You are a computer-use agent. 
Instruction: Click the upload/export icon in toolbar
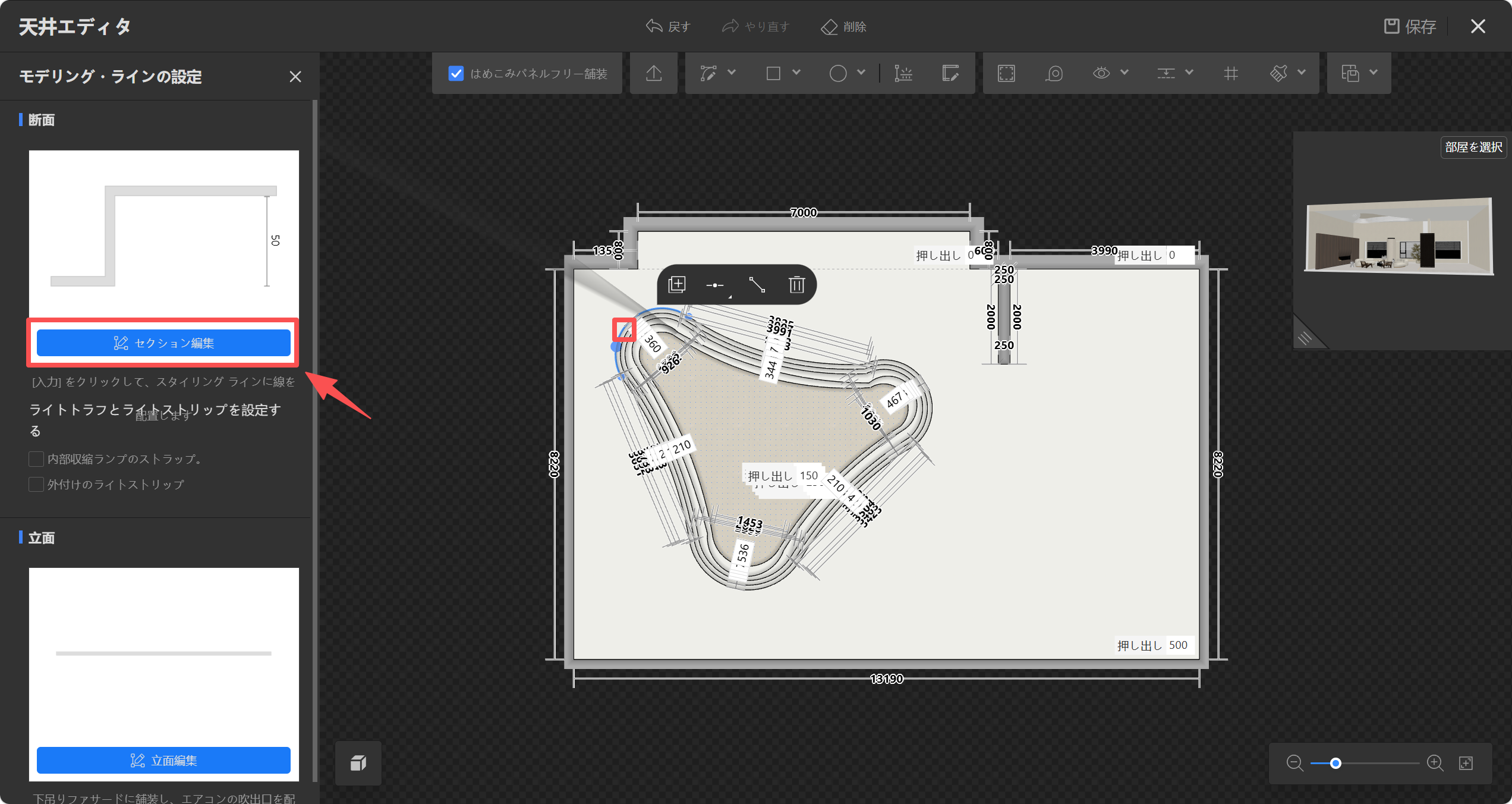tap(654, 73)
